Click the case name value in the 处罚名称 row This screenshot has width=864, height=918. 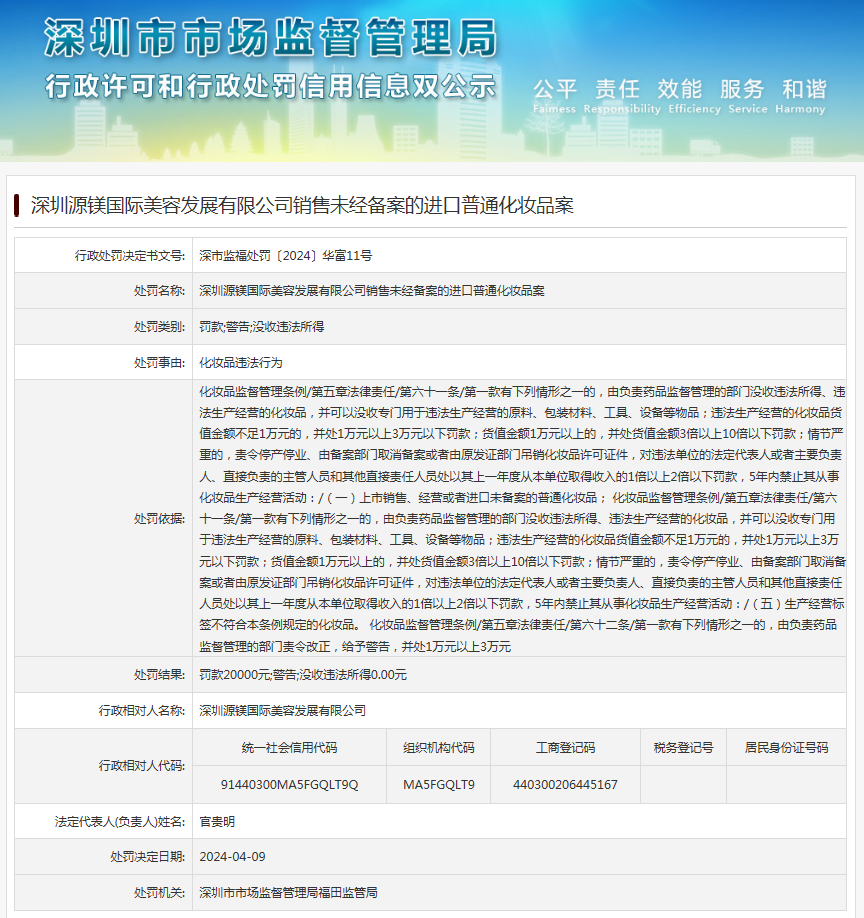372,290
